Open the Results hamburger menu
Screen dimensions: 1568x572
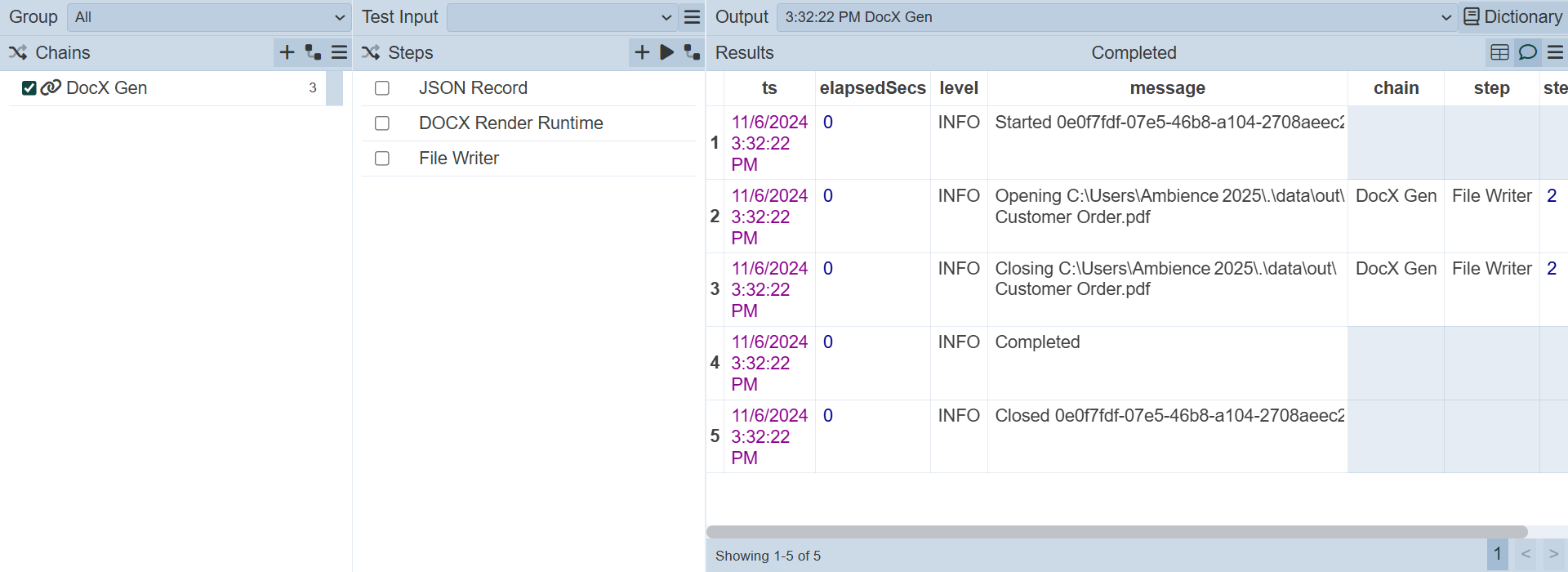(1555, 53)
